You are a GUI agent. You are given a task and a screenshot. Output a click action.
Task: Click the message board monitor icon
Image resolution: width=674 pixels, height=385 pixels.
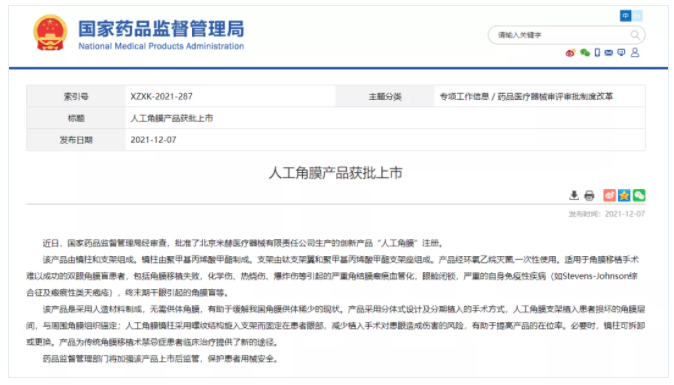pos(621,52)
